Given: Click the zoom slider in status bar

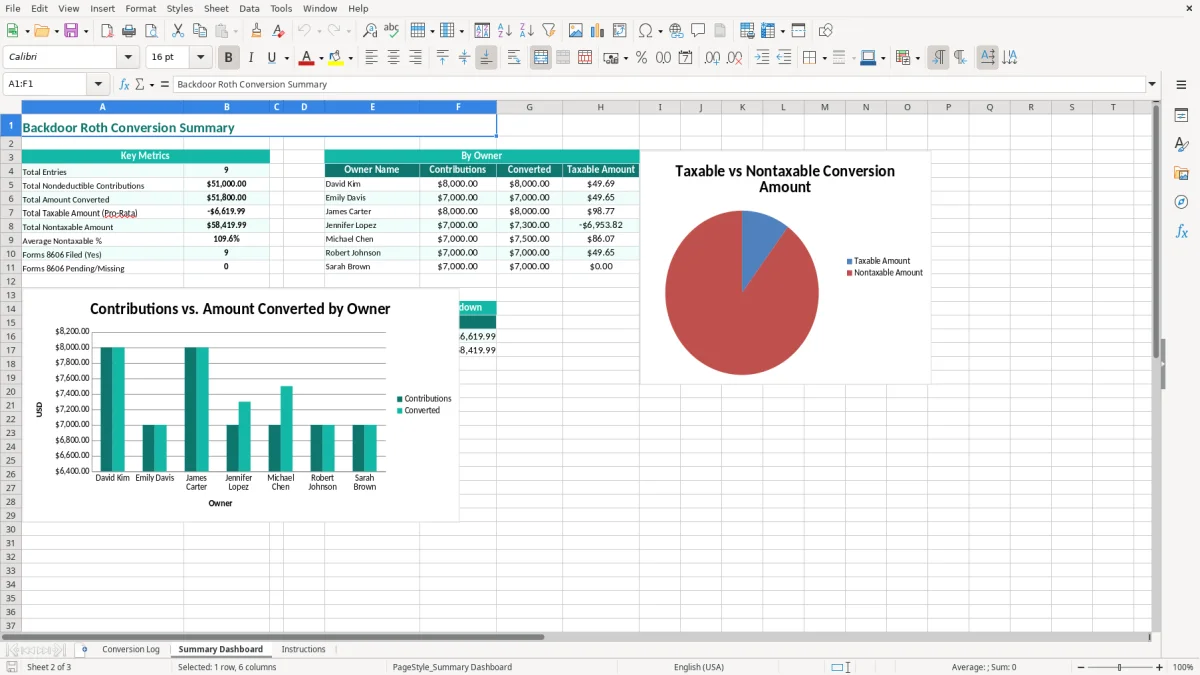Looking at the screenshot, I should click(x=1119, y=667).
